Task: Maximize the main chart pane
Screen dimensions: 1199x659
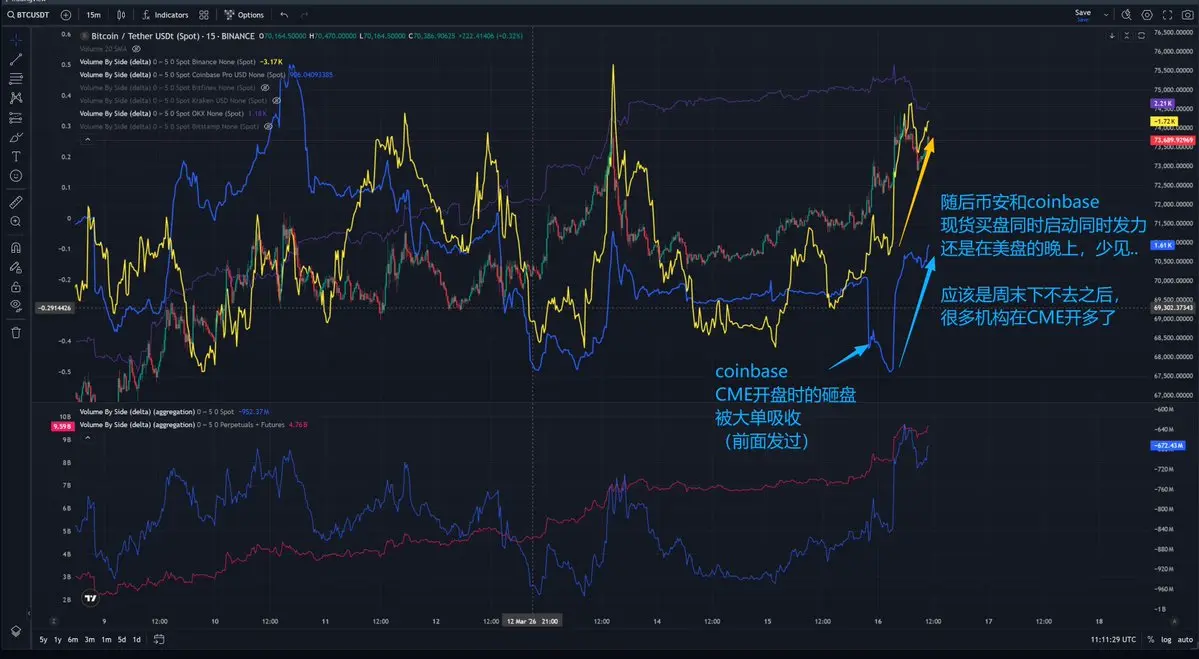Action: (1142, 36)
